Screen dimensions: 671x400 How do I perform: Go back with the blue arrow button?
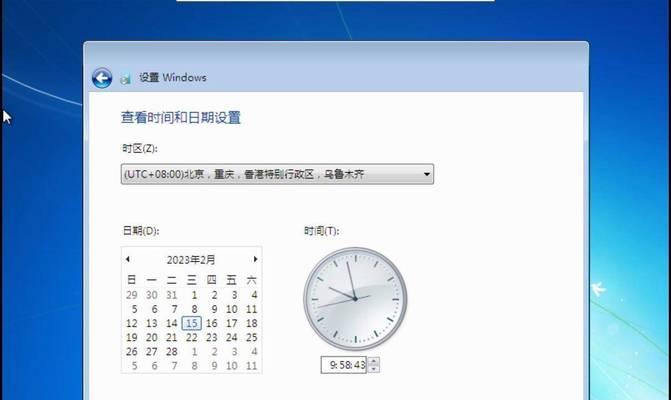coord(102,78)
